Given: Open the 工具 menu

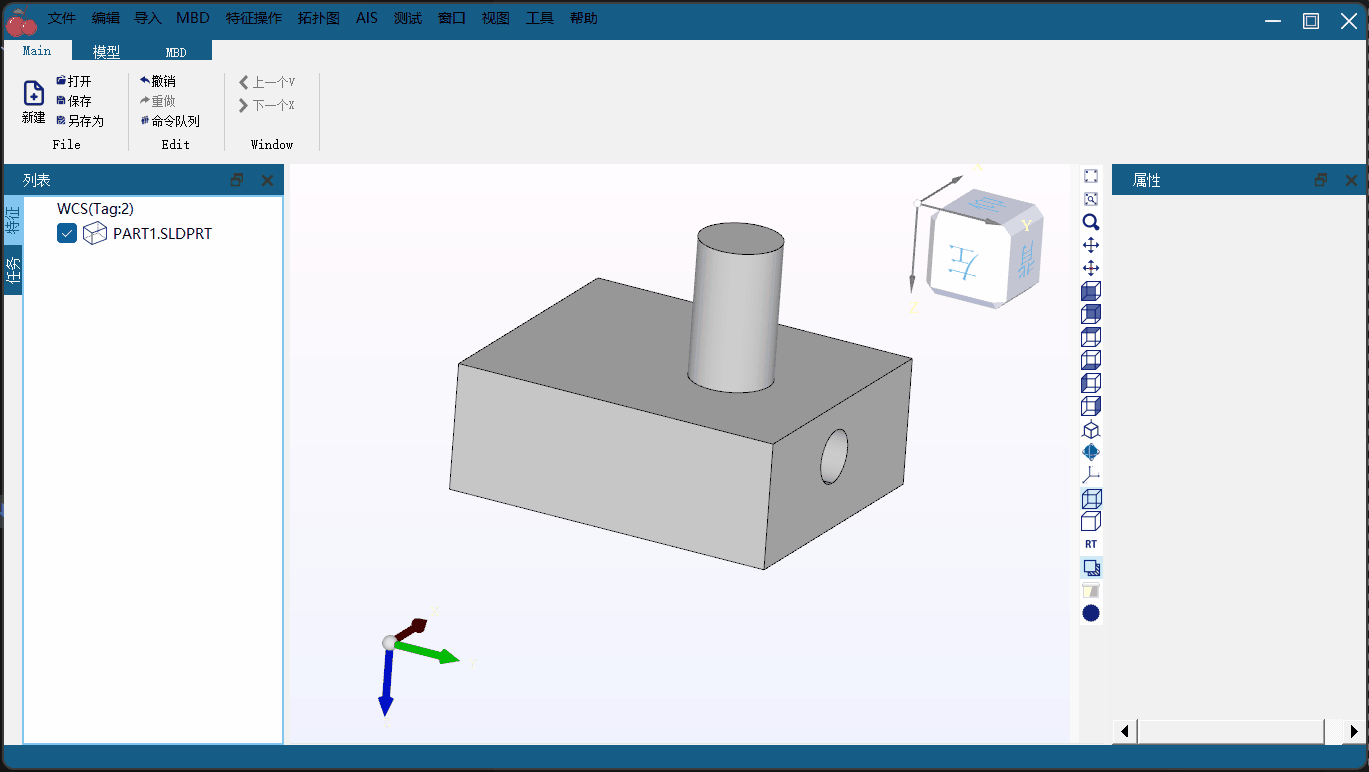Looking at the screenshot, I should tap(540, 18).
